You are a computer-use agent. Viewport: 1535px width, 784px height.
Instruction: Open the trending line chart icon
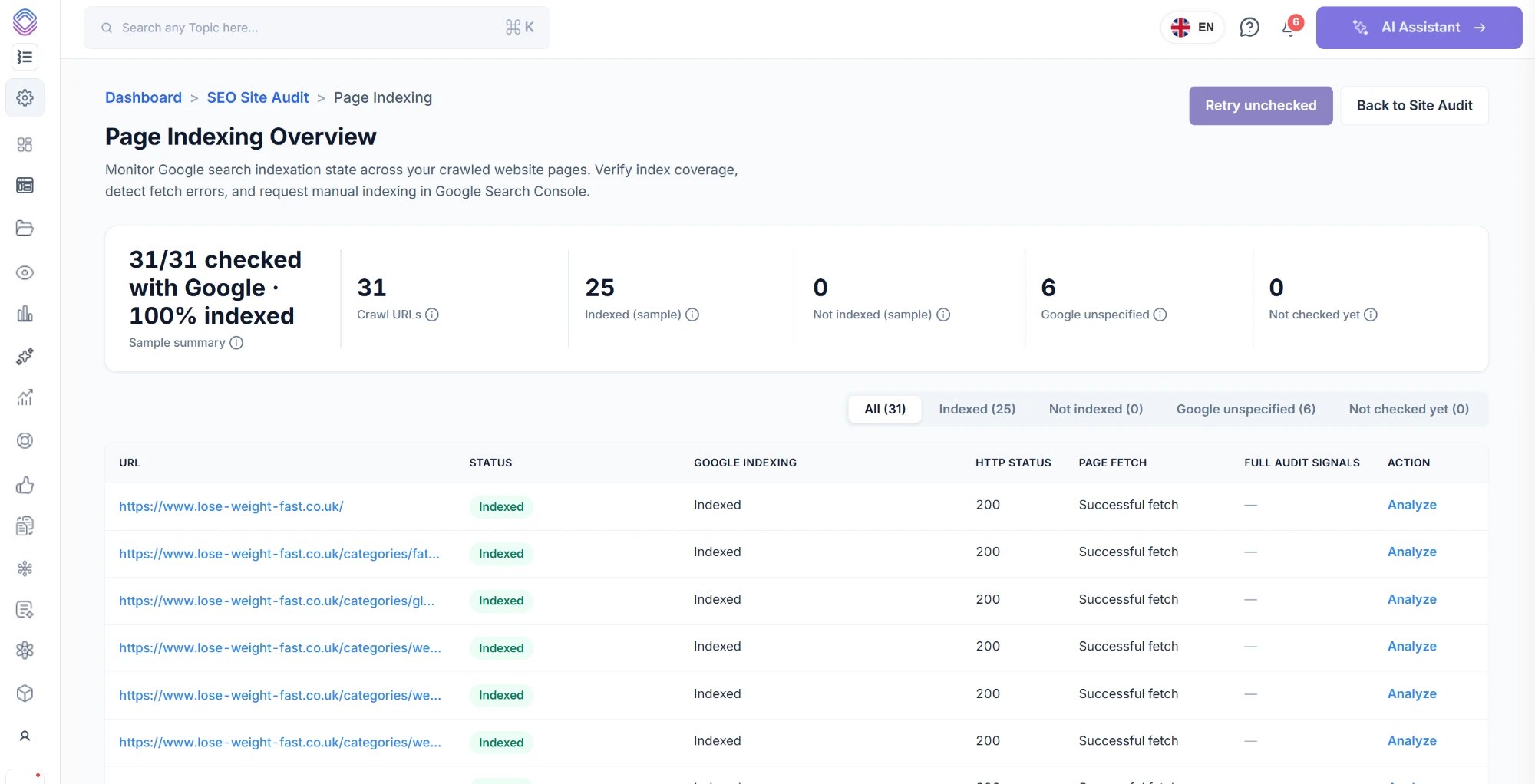pos(25,397)
